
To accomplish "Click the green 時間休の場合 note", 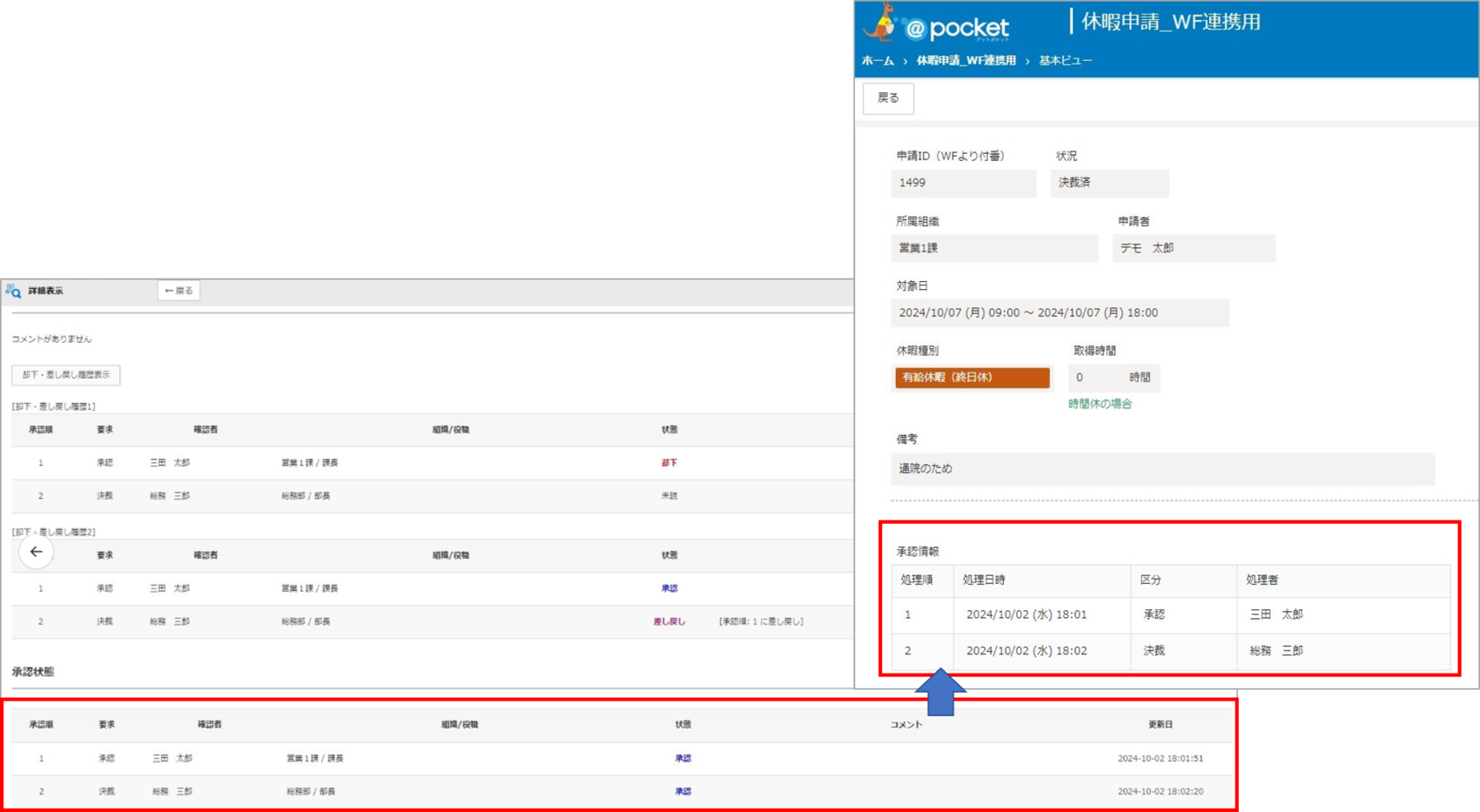I will (x=1100, y=404).
